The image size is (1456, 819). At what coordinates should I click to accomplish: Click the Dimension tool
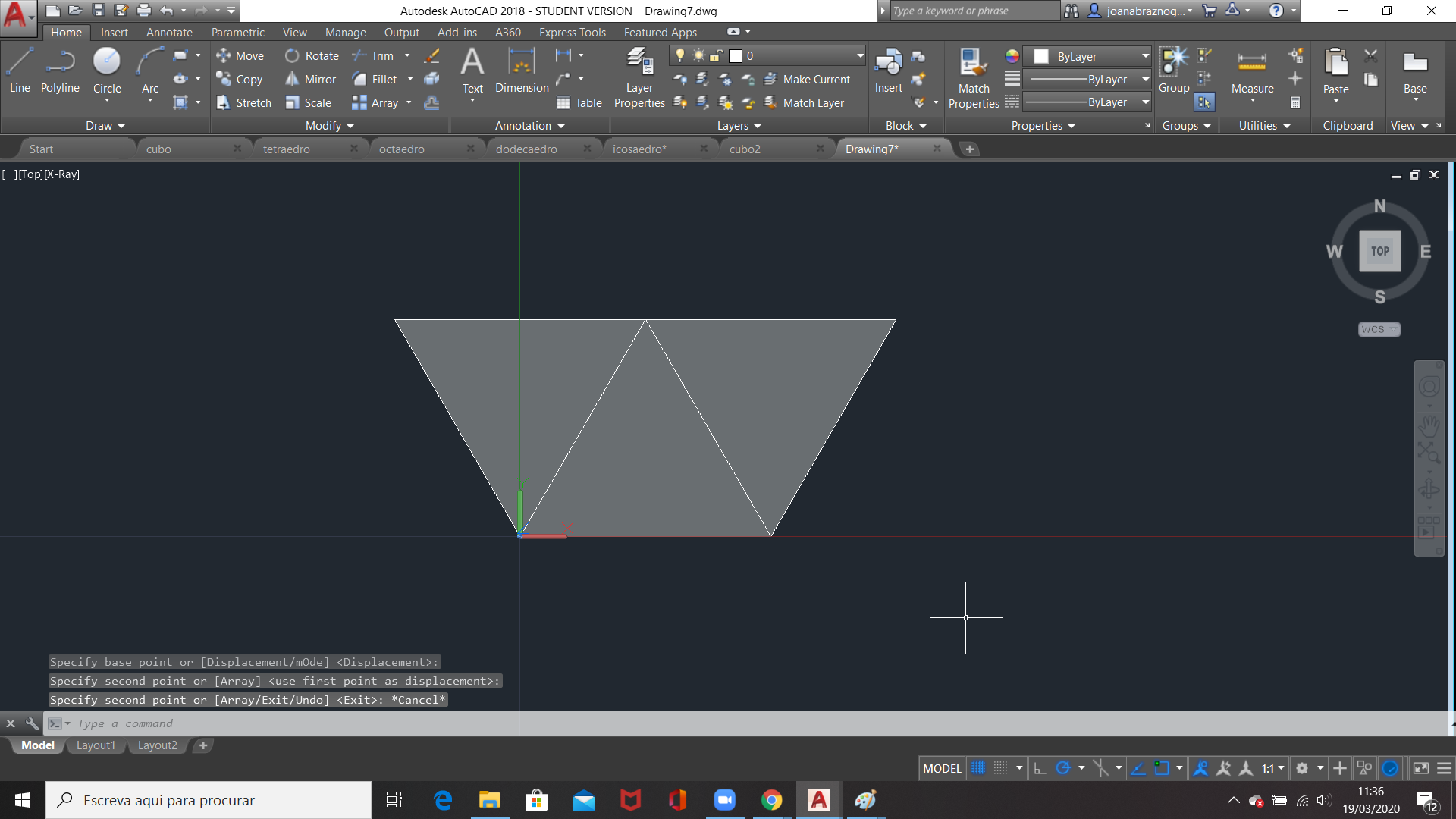[522, 71]
